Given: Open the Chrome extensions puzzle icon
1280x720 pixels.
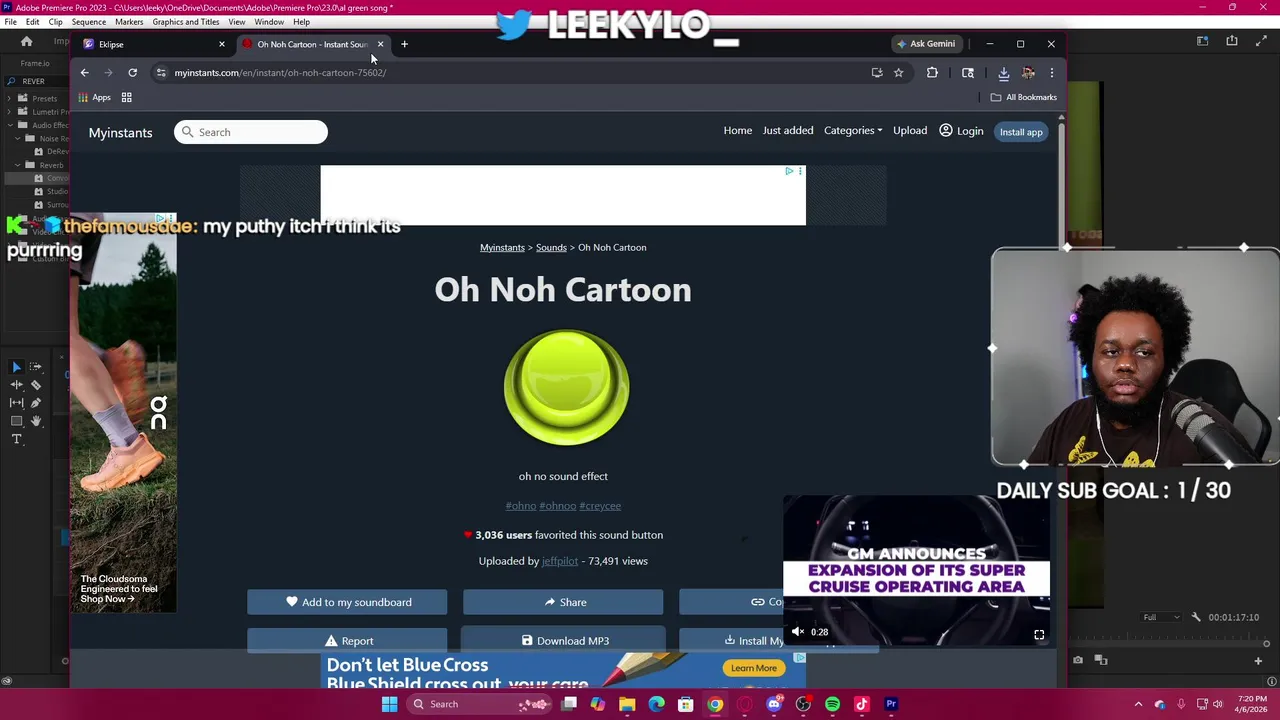Looking at the screenshot, I should point(932,72).
